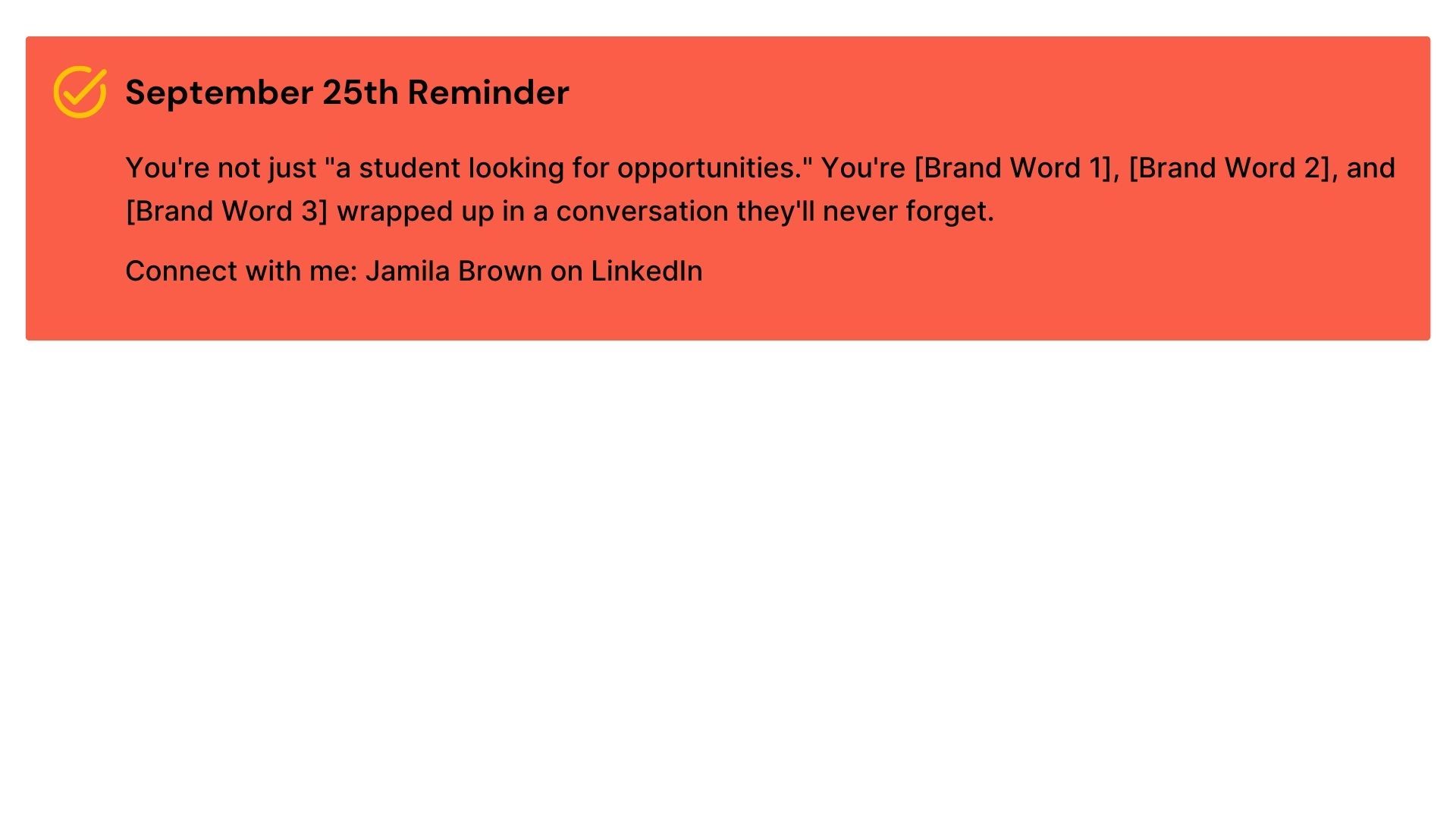Click the September 25th Reminder heading
The image size is (1456, 819).
(x=347, y=93)
